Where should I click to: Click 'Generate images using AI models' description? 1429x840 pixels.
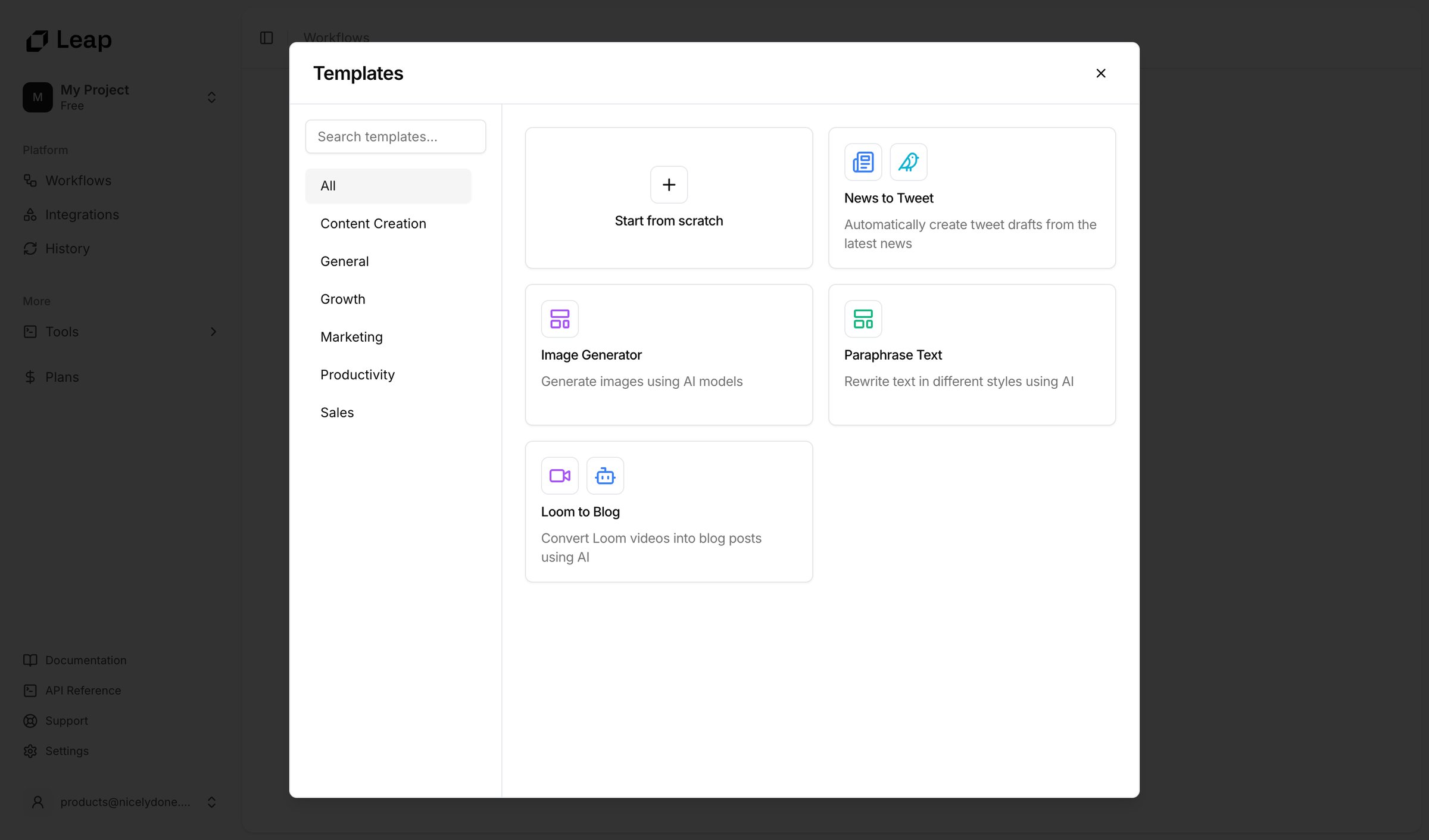(x=641, y=382)
